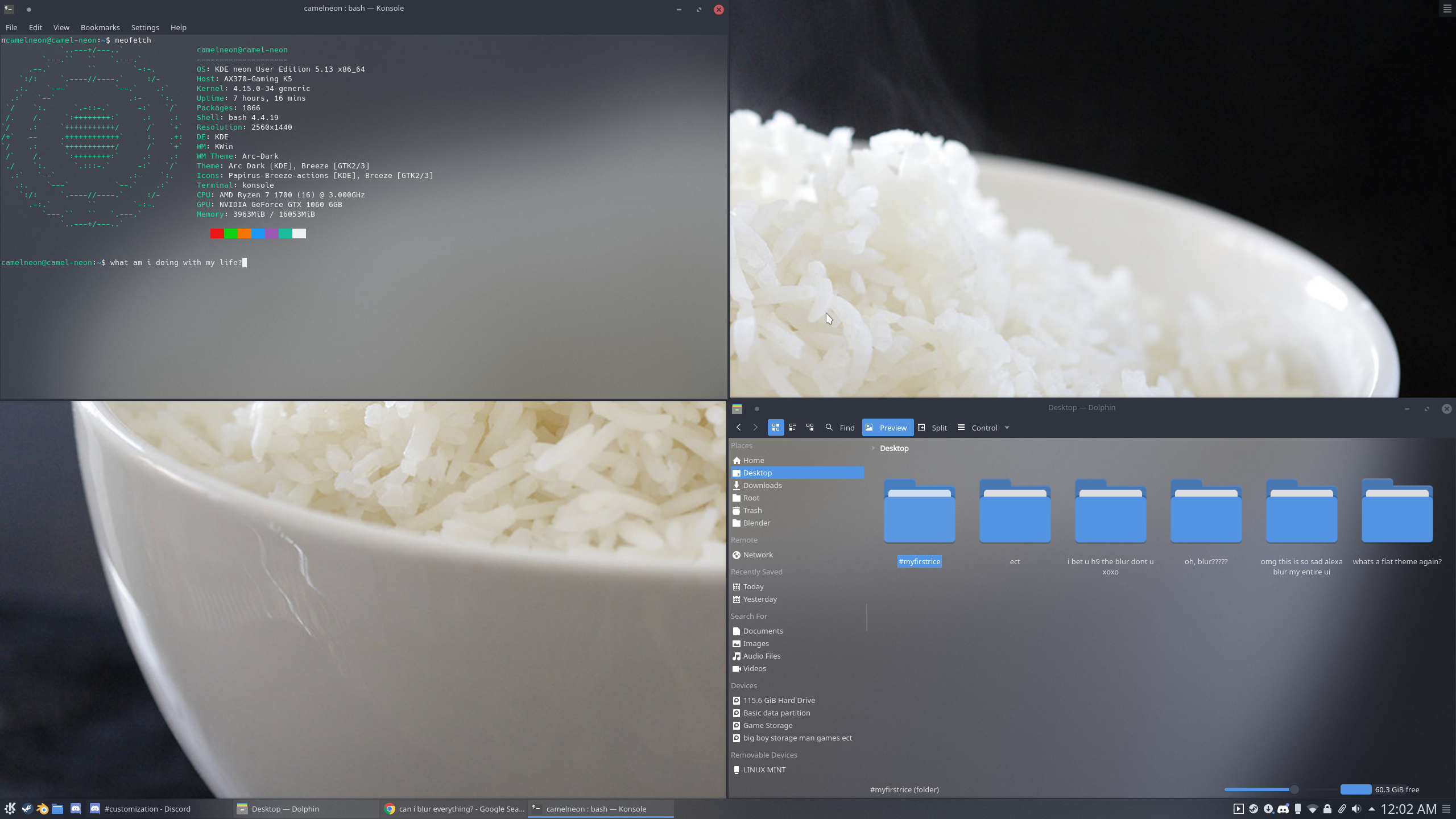Select Desktop in Dolphin Places

click(797, 473)
